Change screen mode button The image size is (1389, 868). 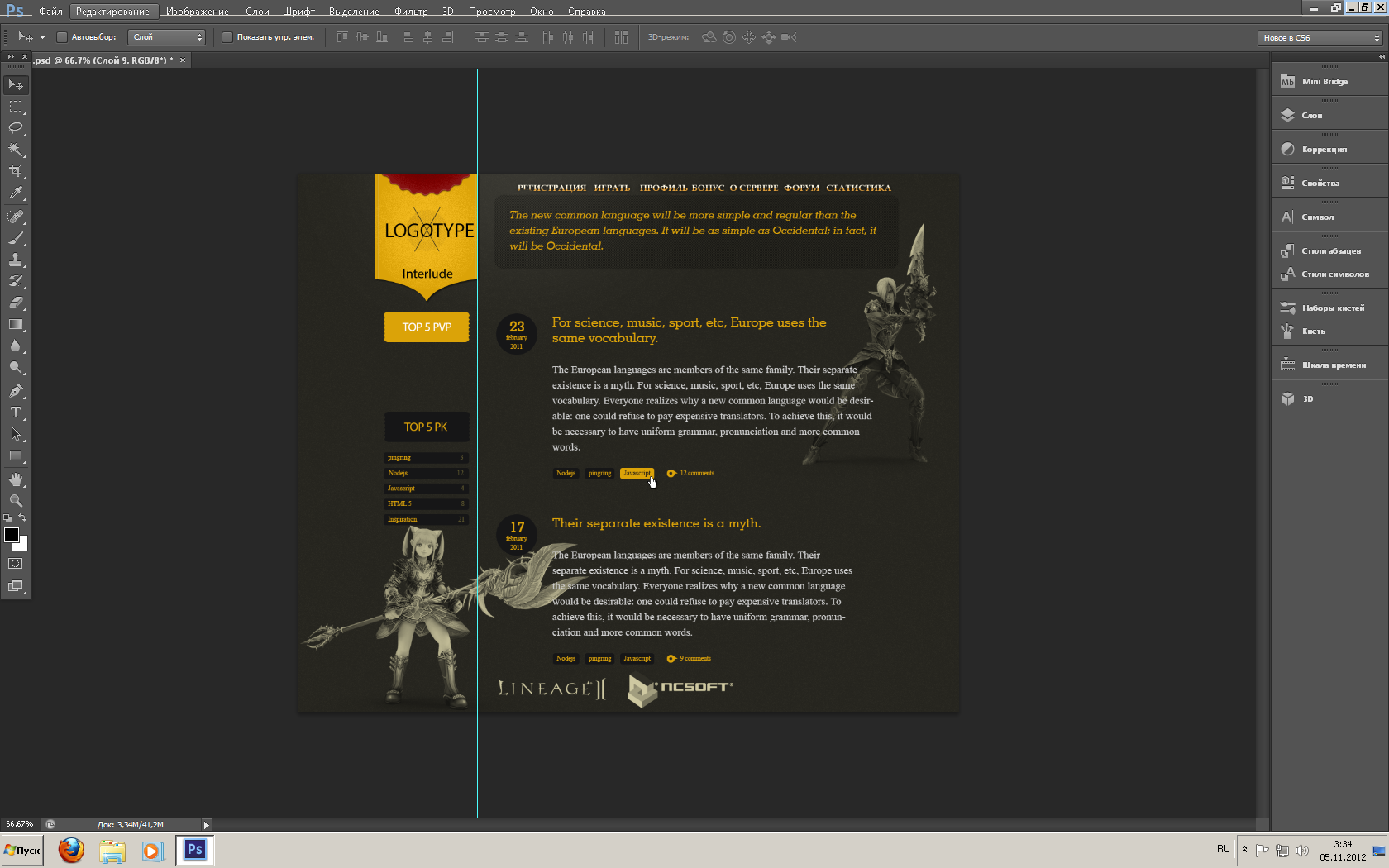tap(16, 586)
